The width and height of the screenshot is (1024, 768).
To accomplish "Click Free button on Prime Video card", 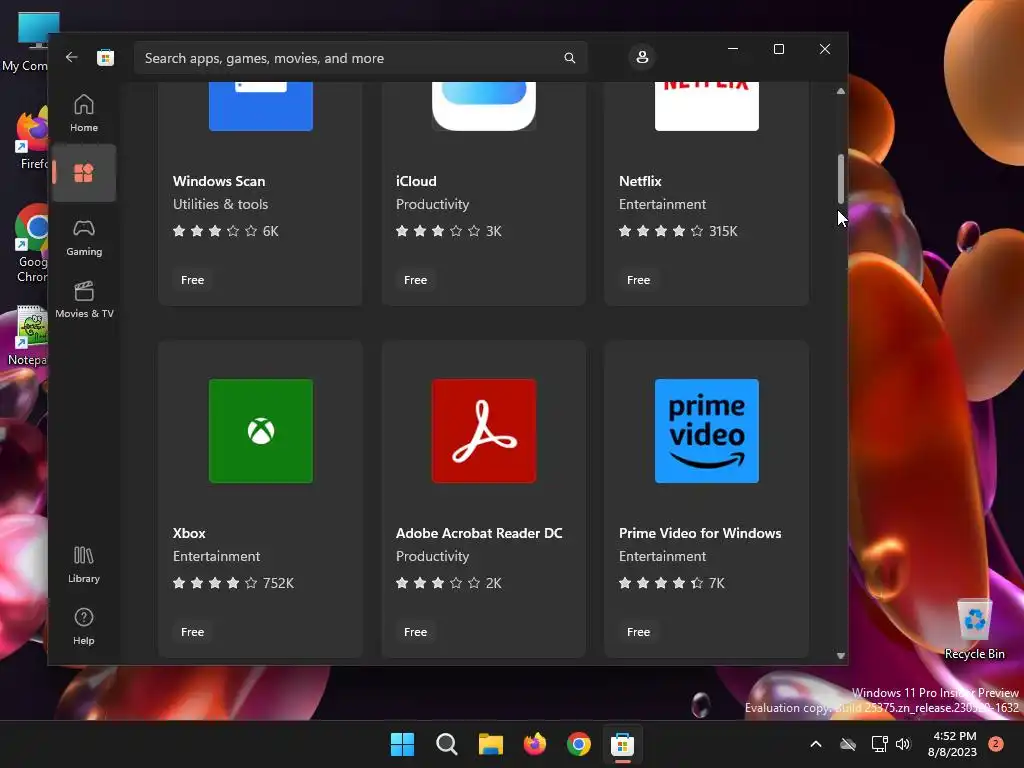I will [638, 632].
